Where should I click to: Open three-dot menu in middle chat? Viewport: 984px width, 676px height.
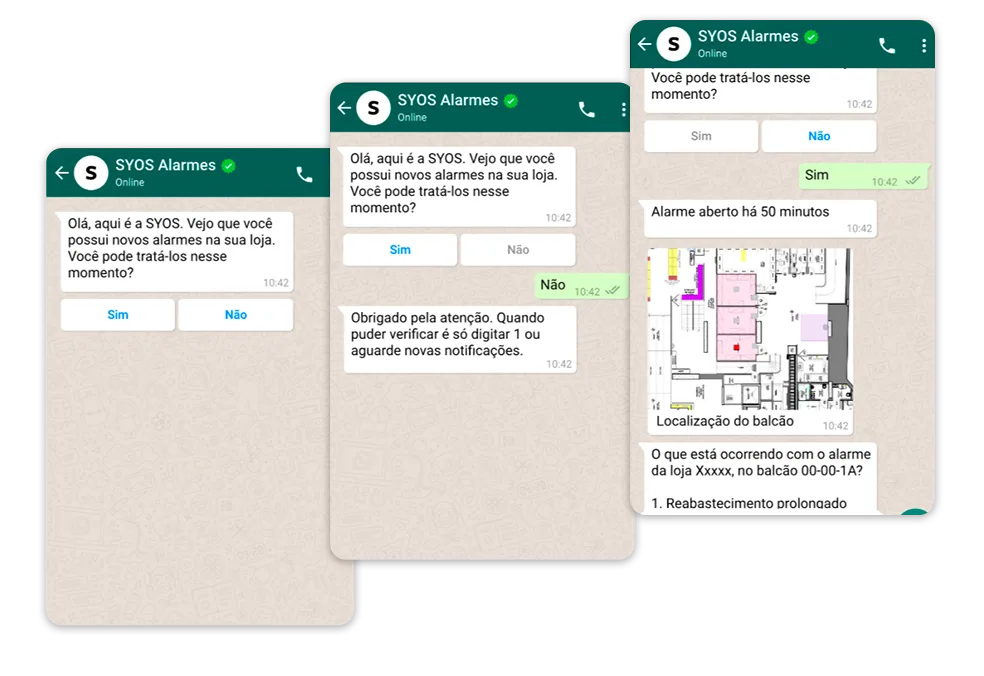coord(623,110)
